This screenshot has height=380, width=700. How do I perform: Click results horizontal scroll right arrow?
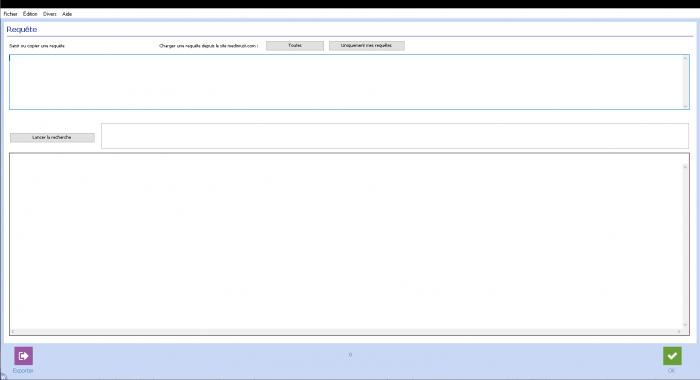679,332
